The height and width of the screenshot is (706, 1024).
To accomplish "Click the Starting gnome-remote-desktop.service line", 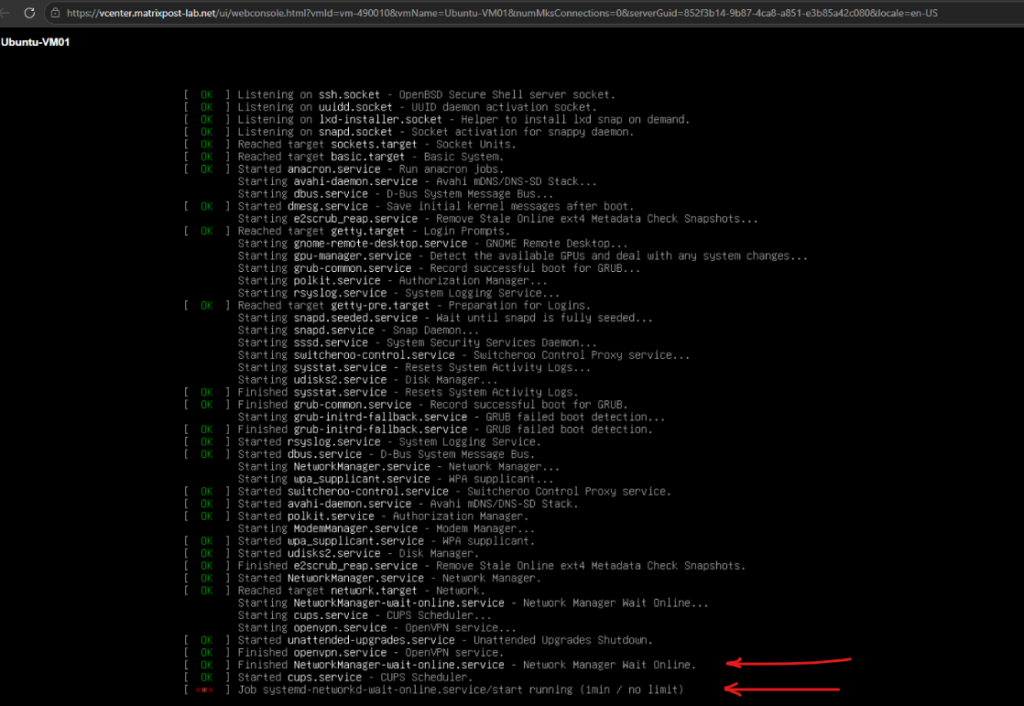I will [432, 244].
